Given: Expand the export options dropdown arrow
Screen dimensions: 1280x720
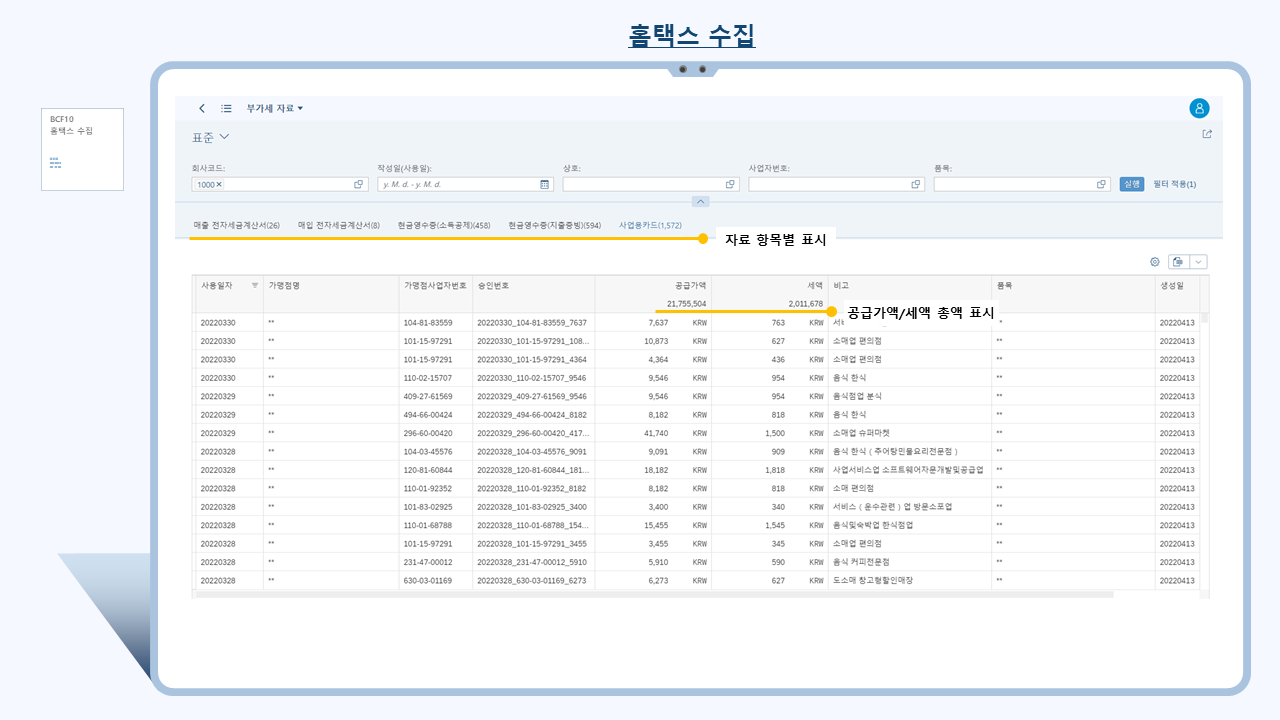Looking at the screenshot, I should pyautogui.click(x=1198, y=261).
